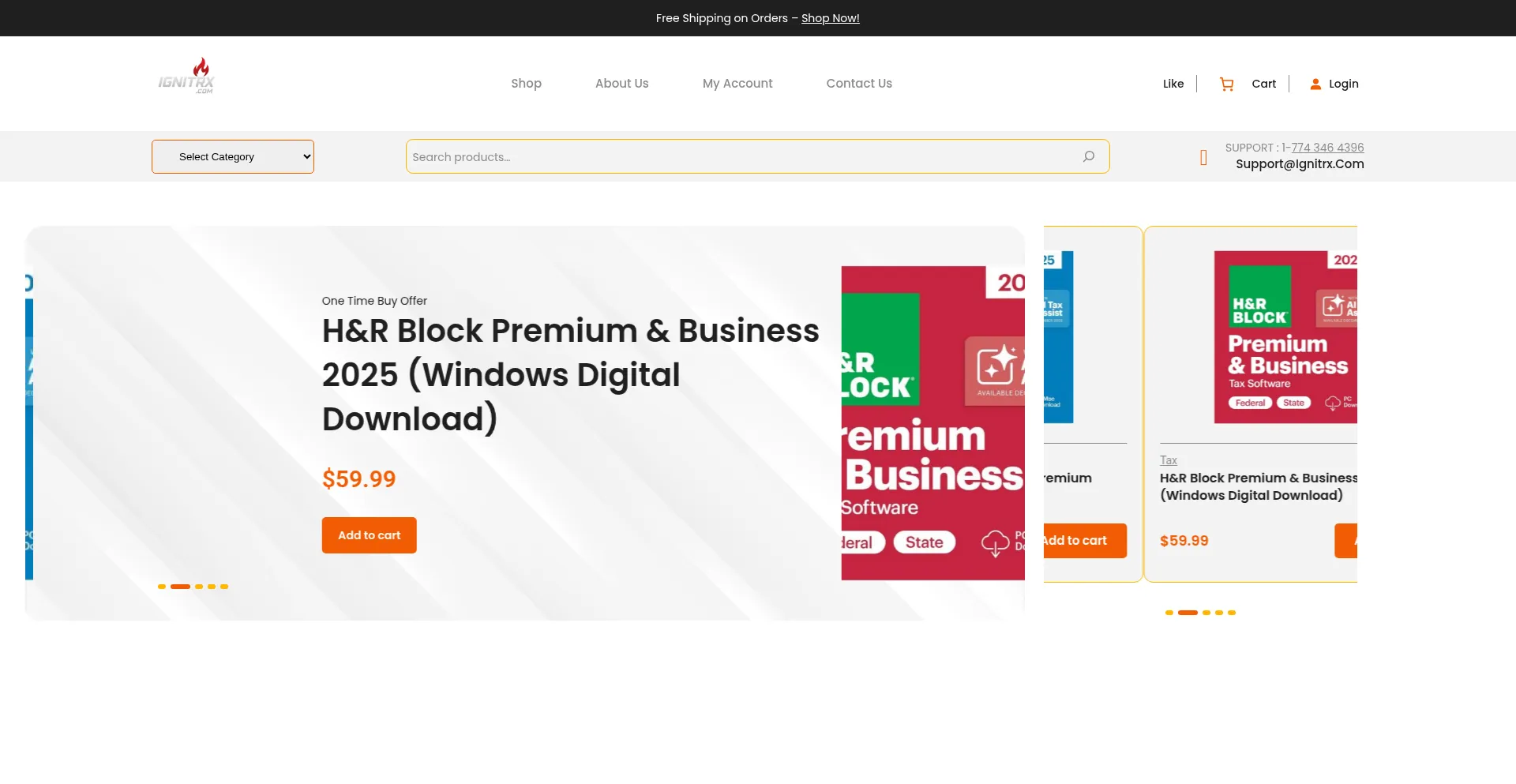Click the Like link in header
1516x784 pixels.
(1173, 84)
